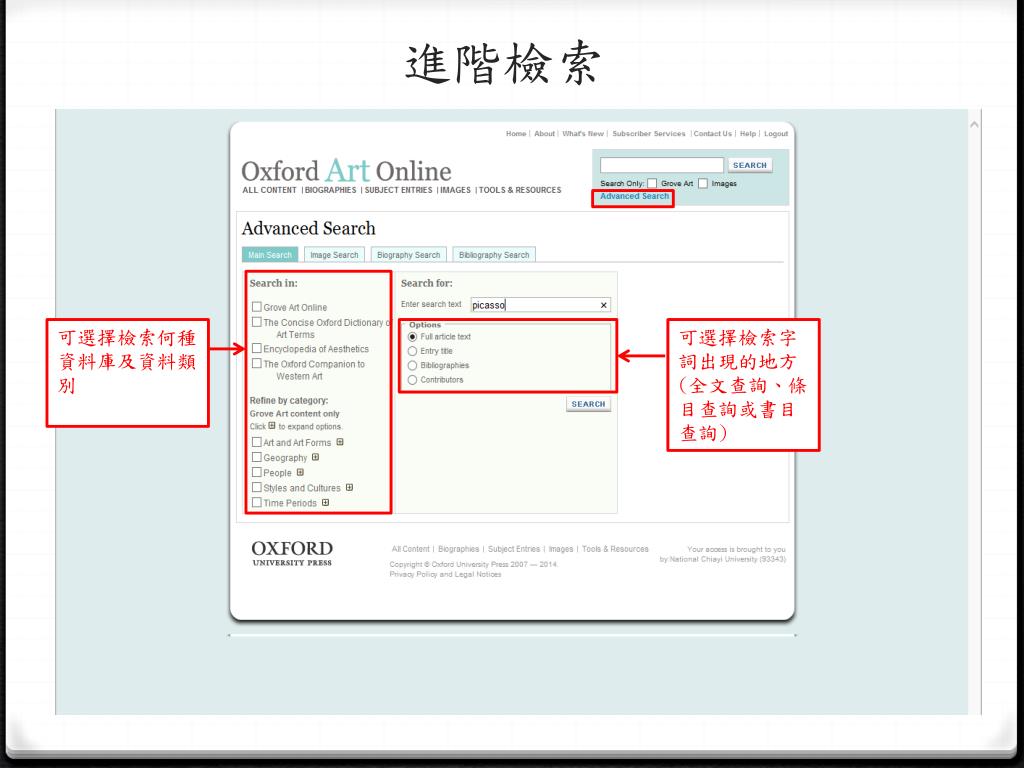Viewport: 1024px width, 768px height.
Task: Check The Oxford Companion to Western Art
Action: click(257, 363)
